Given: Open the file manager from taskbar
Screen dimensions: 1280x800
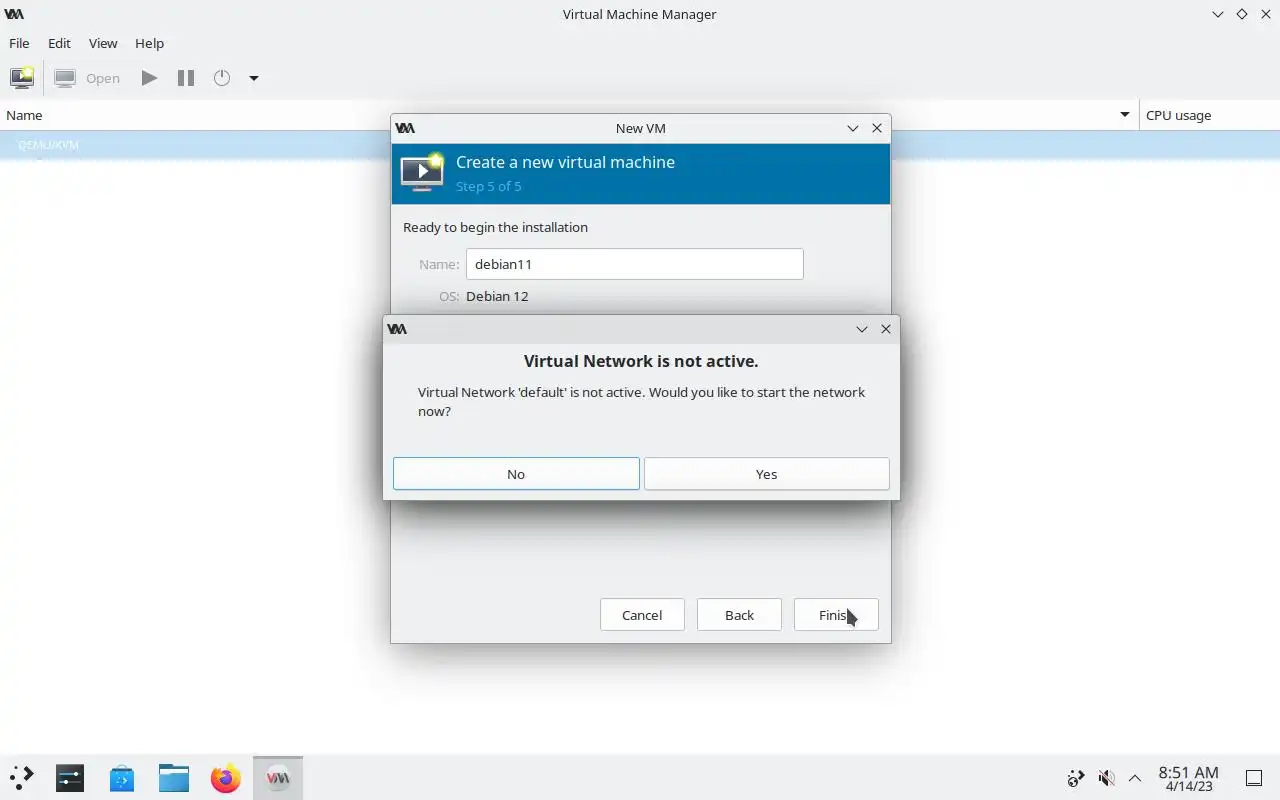Looking at the screenshot, I should (174, 777).
